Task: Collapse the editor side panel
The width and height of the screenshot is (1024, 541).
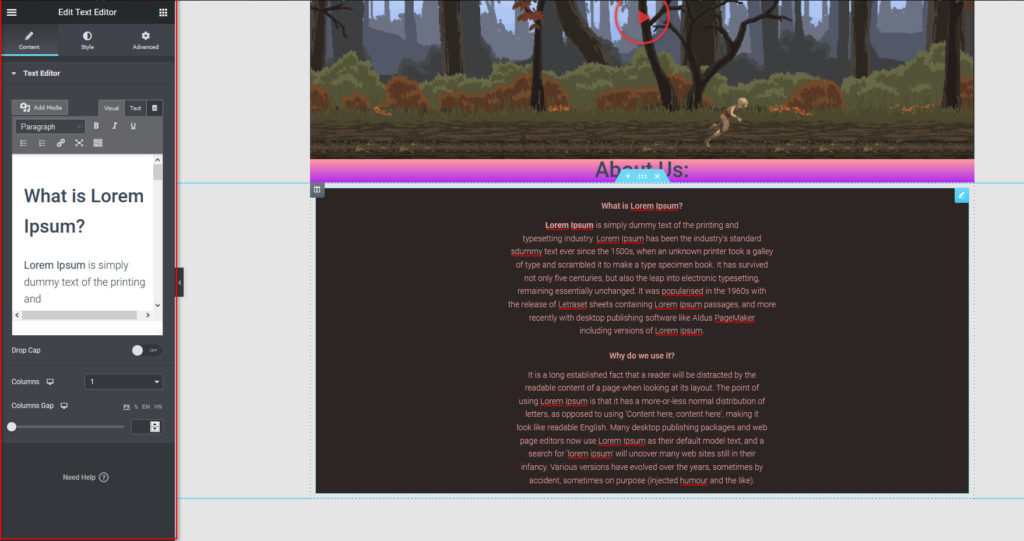Action: 180,282
